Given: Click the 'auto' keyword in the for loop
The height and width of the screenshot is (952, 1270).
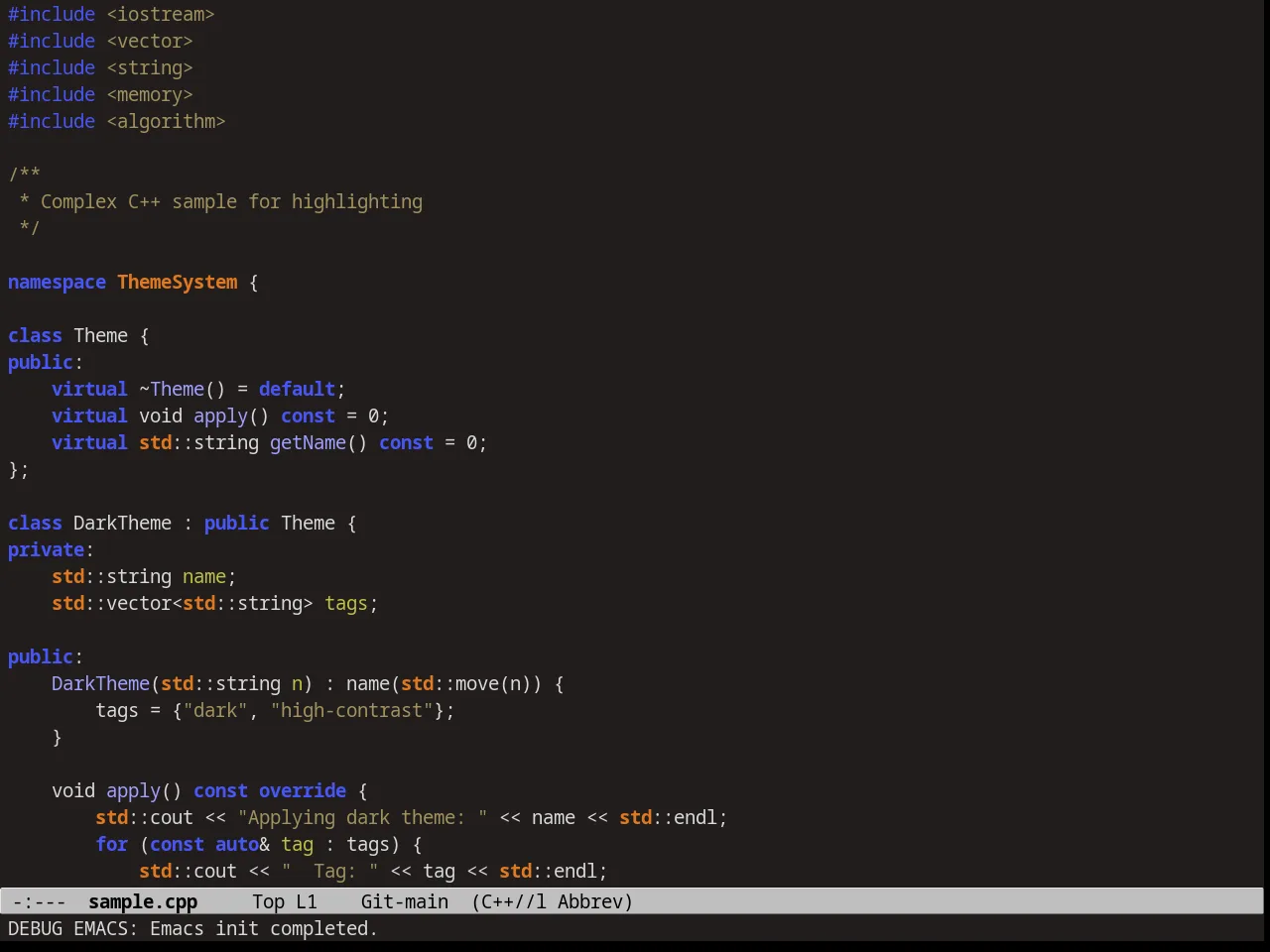Looking at the screenshot, I should [237, 844].
